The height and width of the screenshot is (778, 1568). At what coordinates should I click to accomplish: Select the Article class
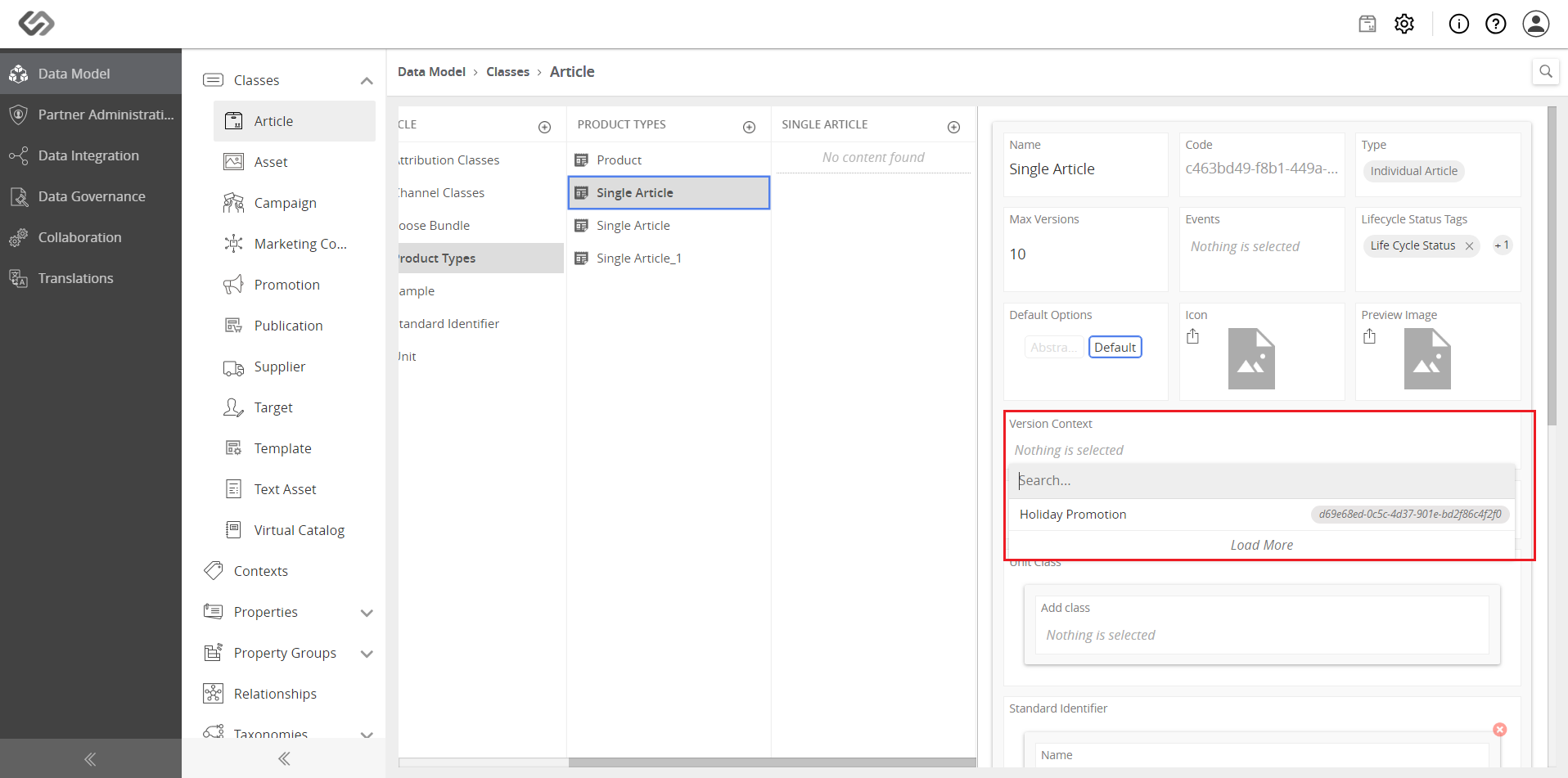[x=295, y=121]
